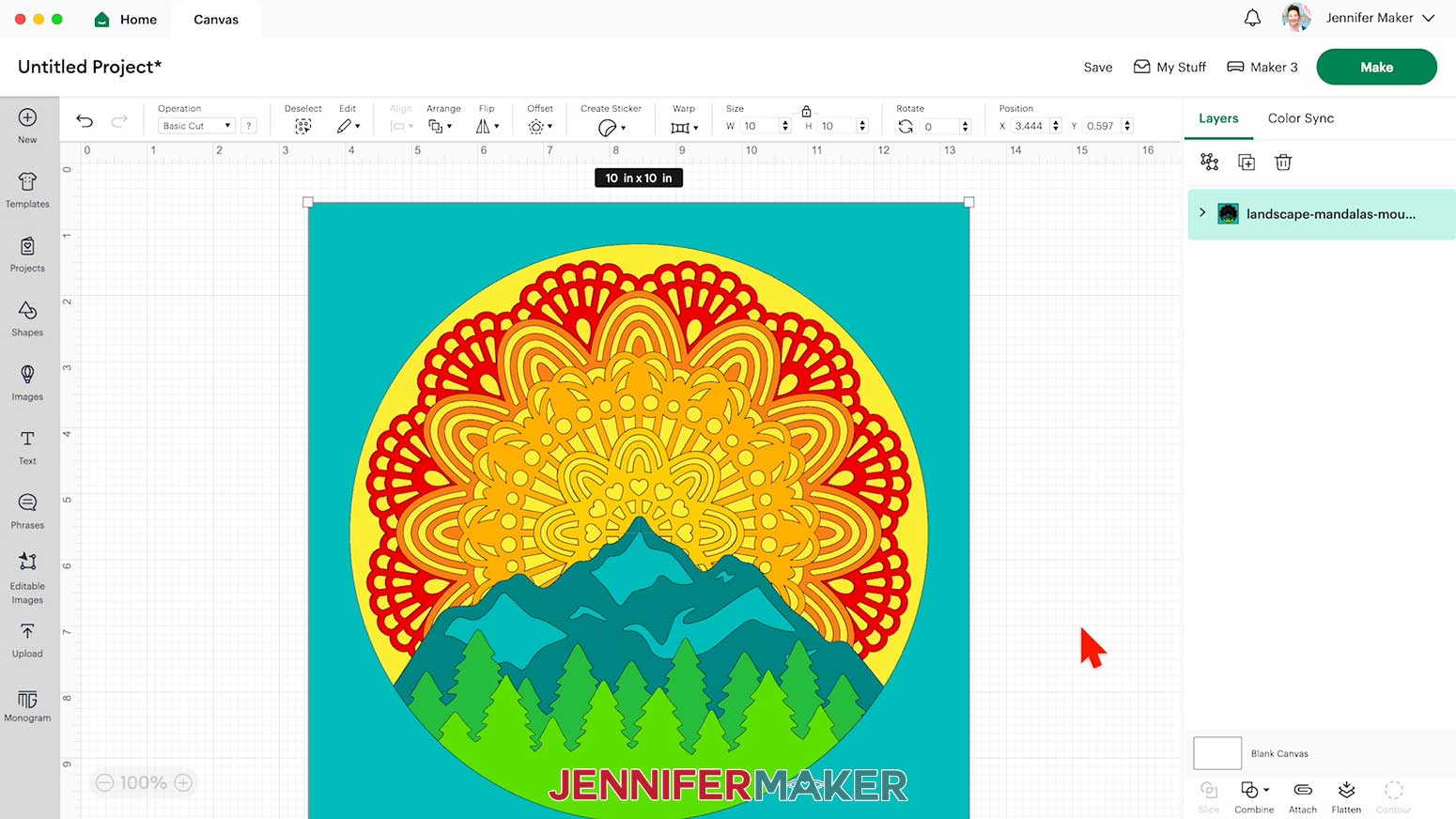Click the Slice tool

click(x=1209, y=796)
